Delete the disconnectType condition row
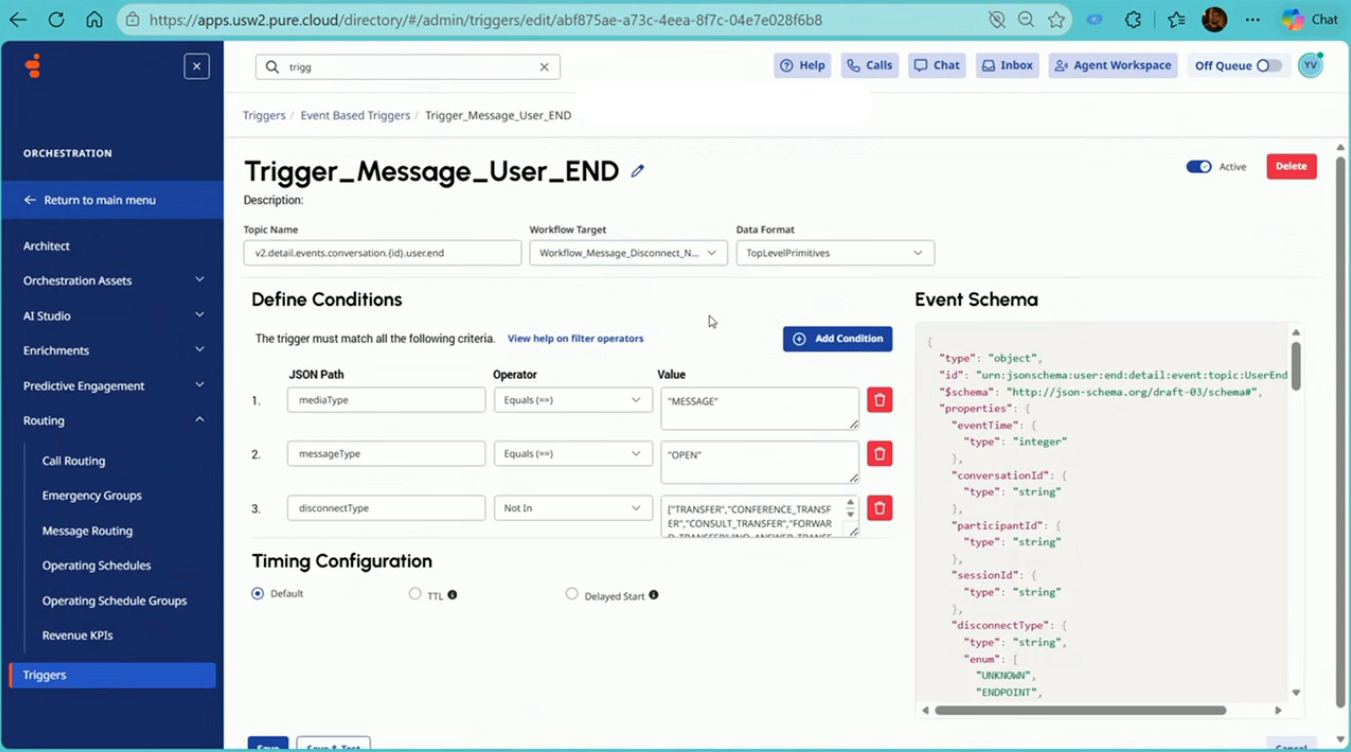 click(x=879, y=508)
